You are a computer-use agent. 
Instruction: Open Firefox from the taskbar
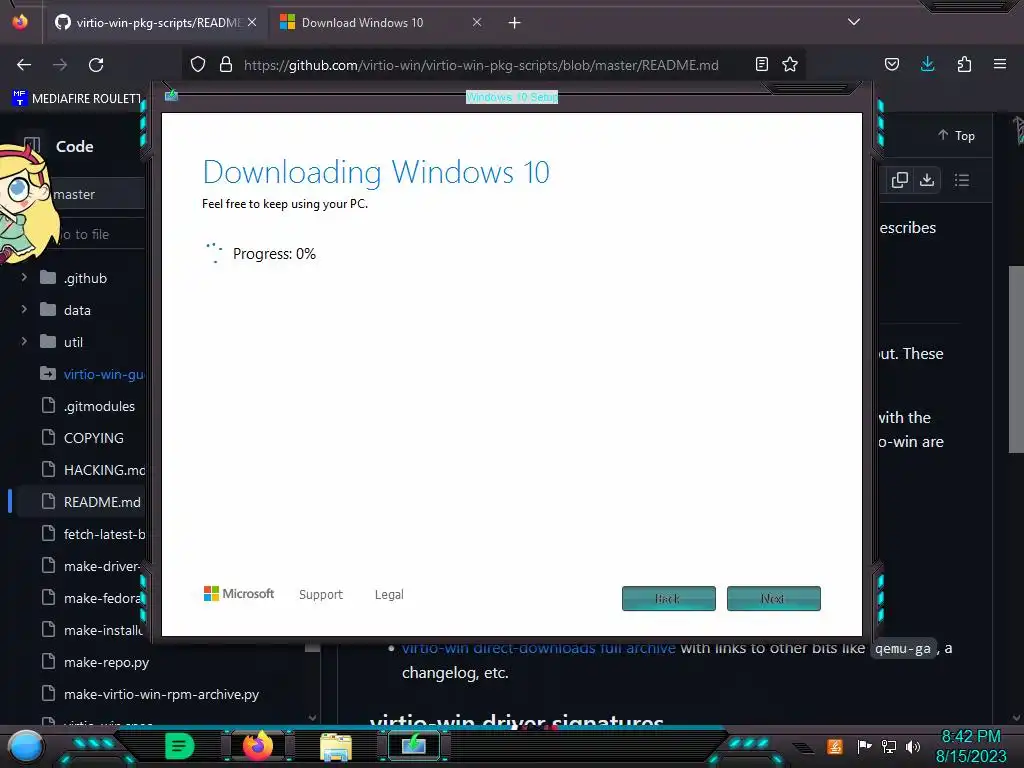click(257, 746)
